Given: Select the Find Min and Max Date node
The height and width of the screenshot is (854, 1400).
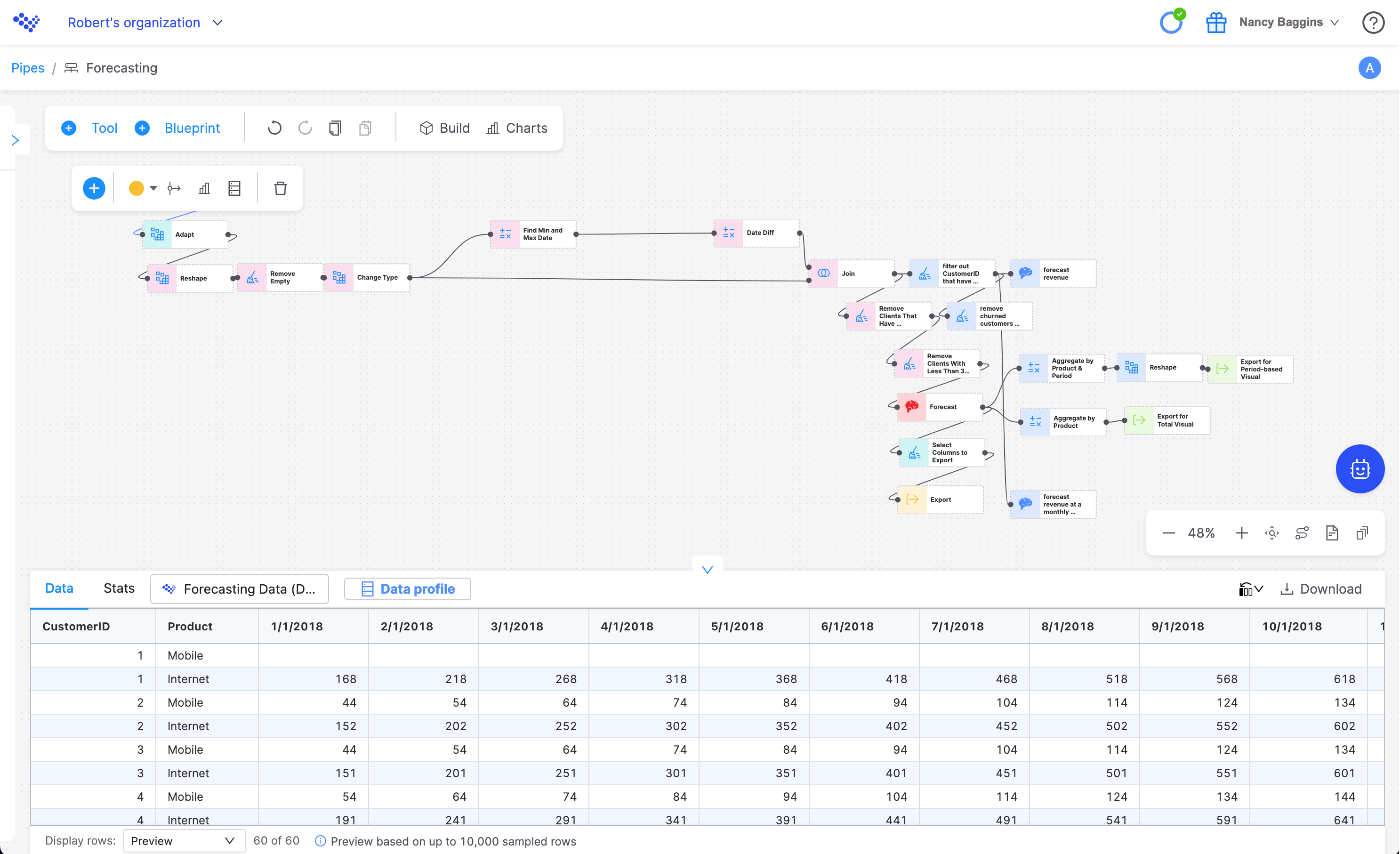Looking at the screenshot, I should (x=533, y=234).
